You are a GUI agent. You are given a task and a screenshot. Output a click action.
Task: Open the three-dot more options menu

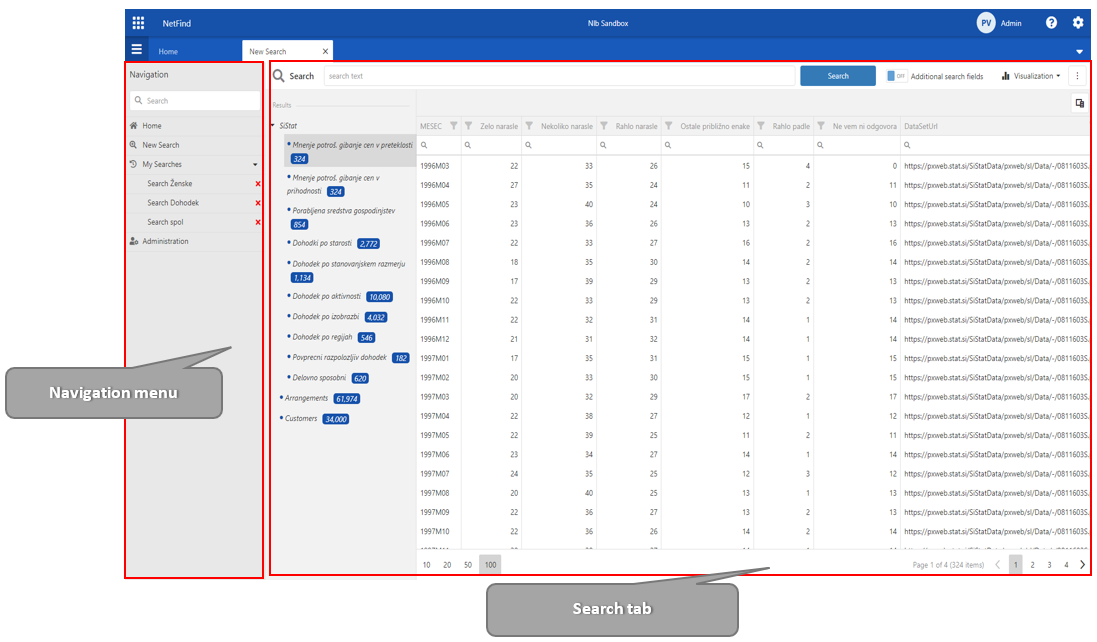pos(1077,76)
